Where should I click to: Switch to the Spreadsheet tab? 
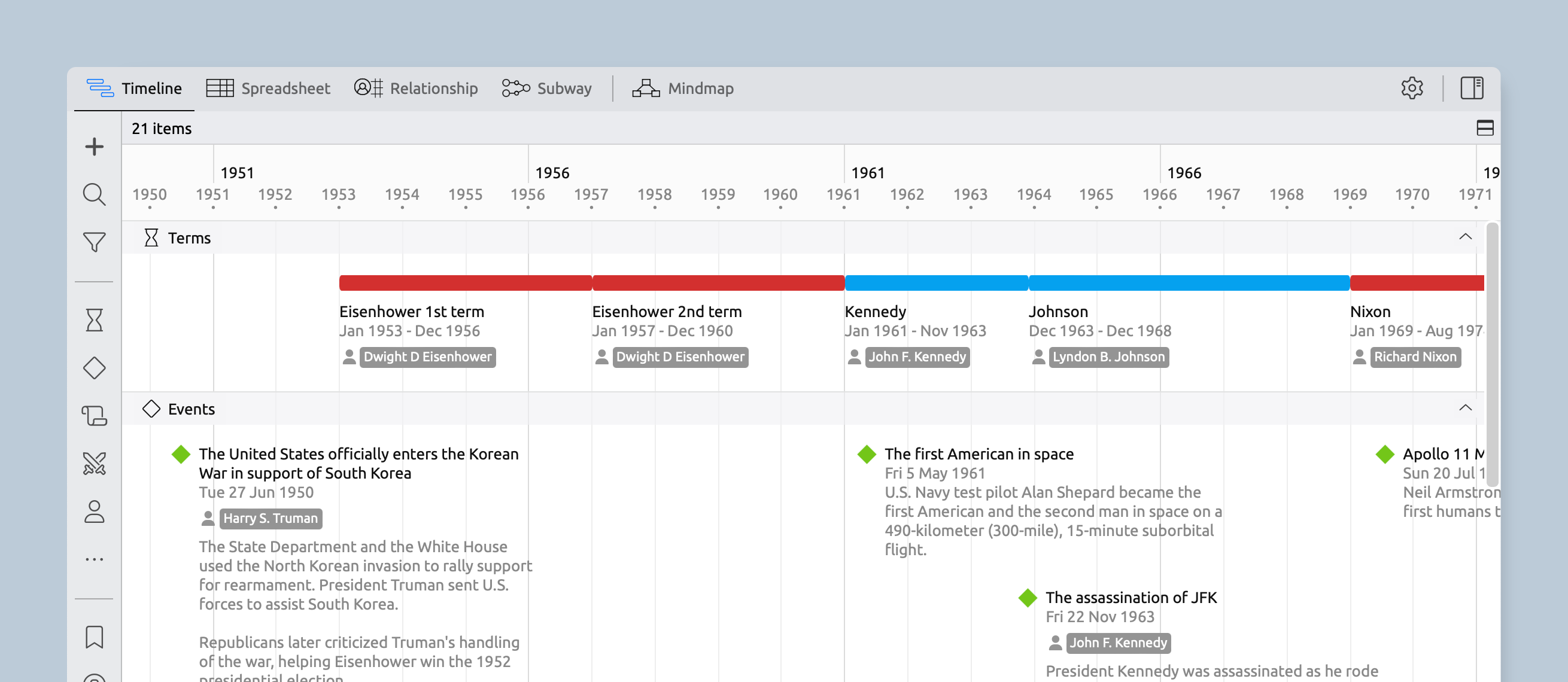[x=268, y=88]
